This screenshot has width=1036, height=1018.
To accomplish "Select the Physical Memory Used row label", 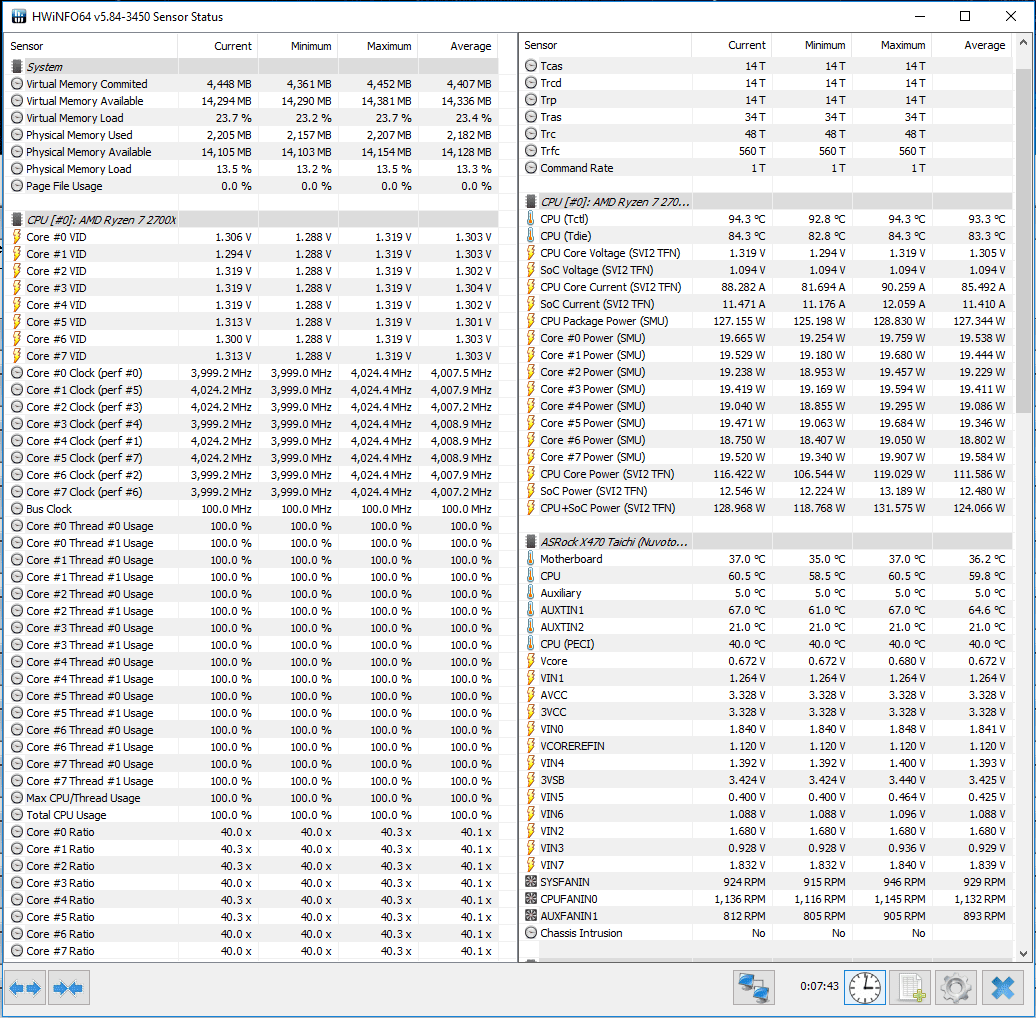I will point(79,135).
